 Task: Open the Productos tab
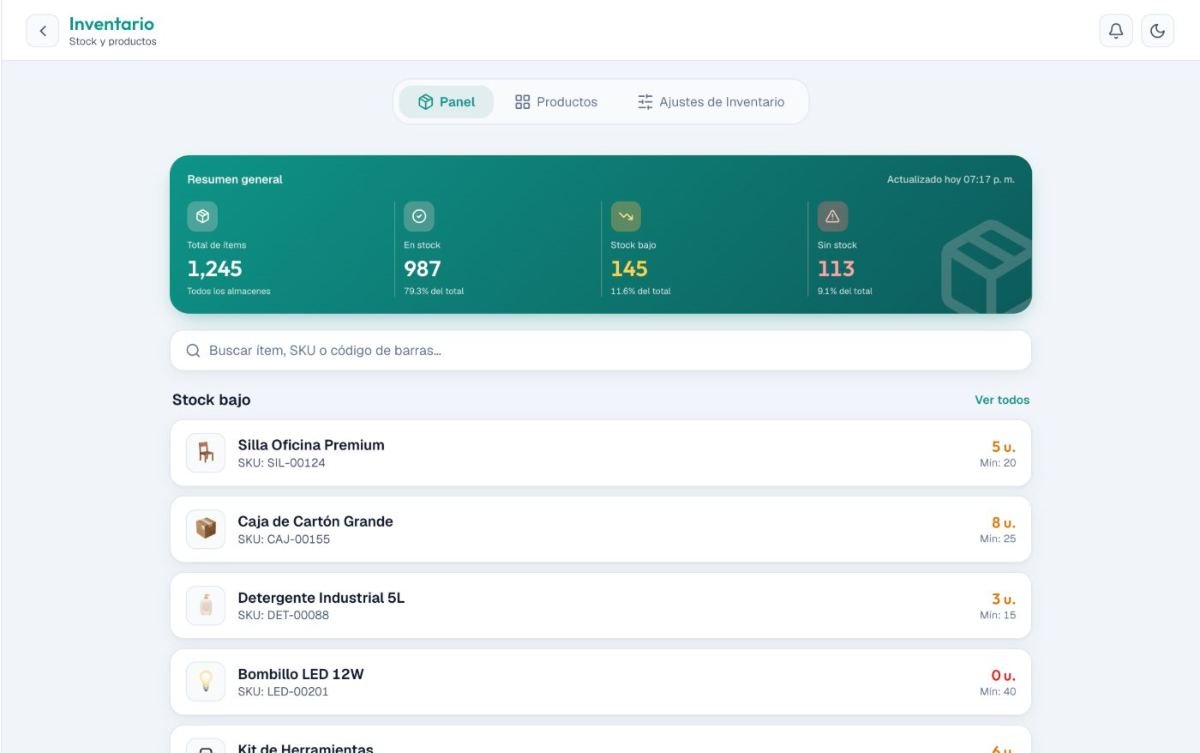(556, 102)
